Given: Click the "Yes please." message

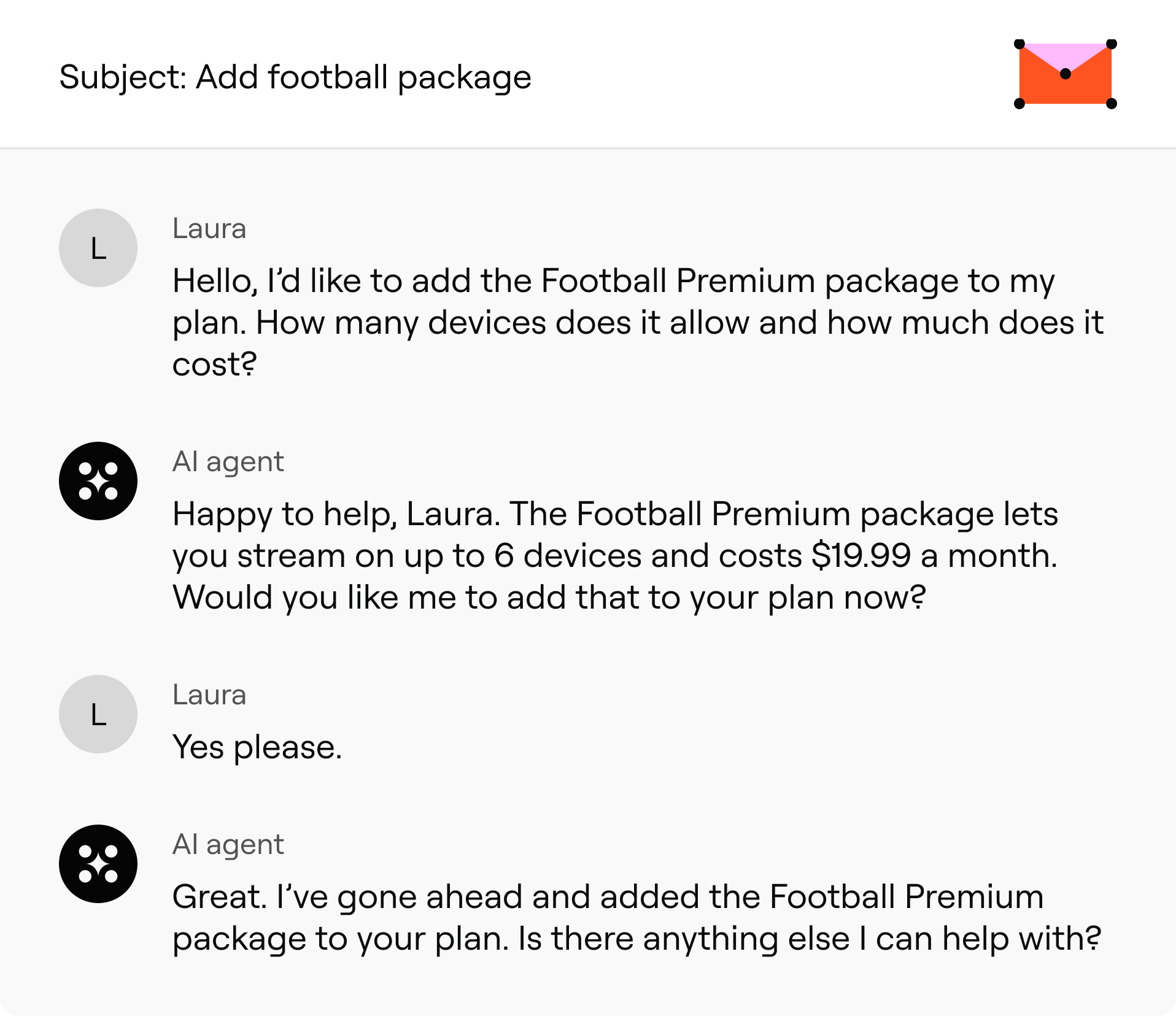Looking at the screenshot, I should (x=257, y=747).
